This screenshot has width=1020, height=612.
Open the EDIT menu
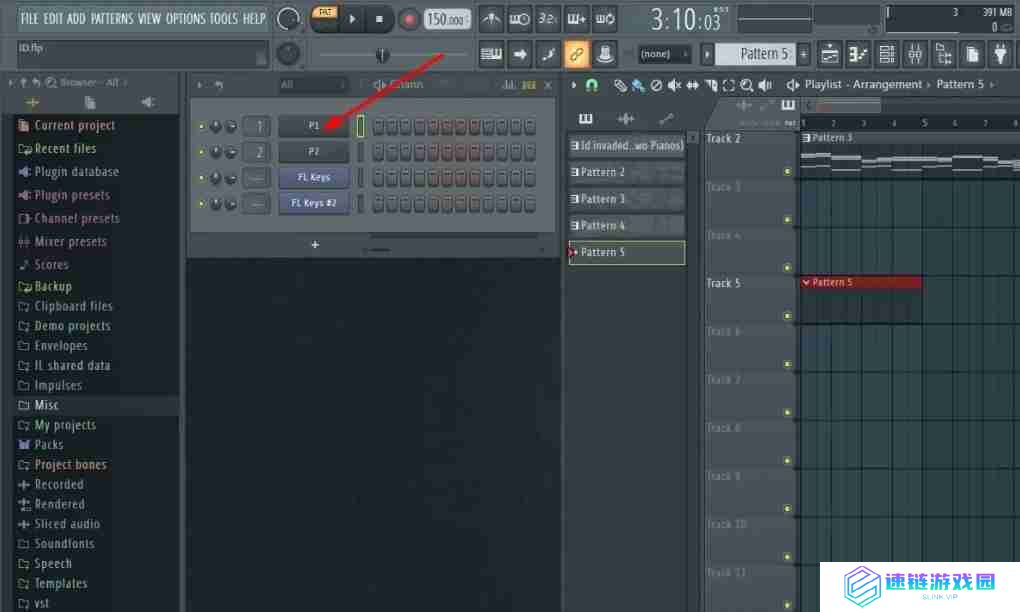tap(53, 19)
